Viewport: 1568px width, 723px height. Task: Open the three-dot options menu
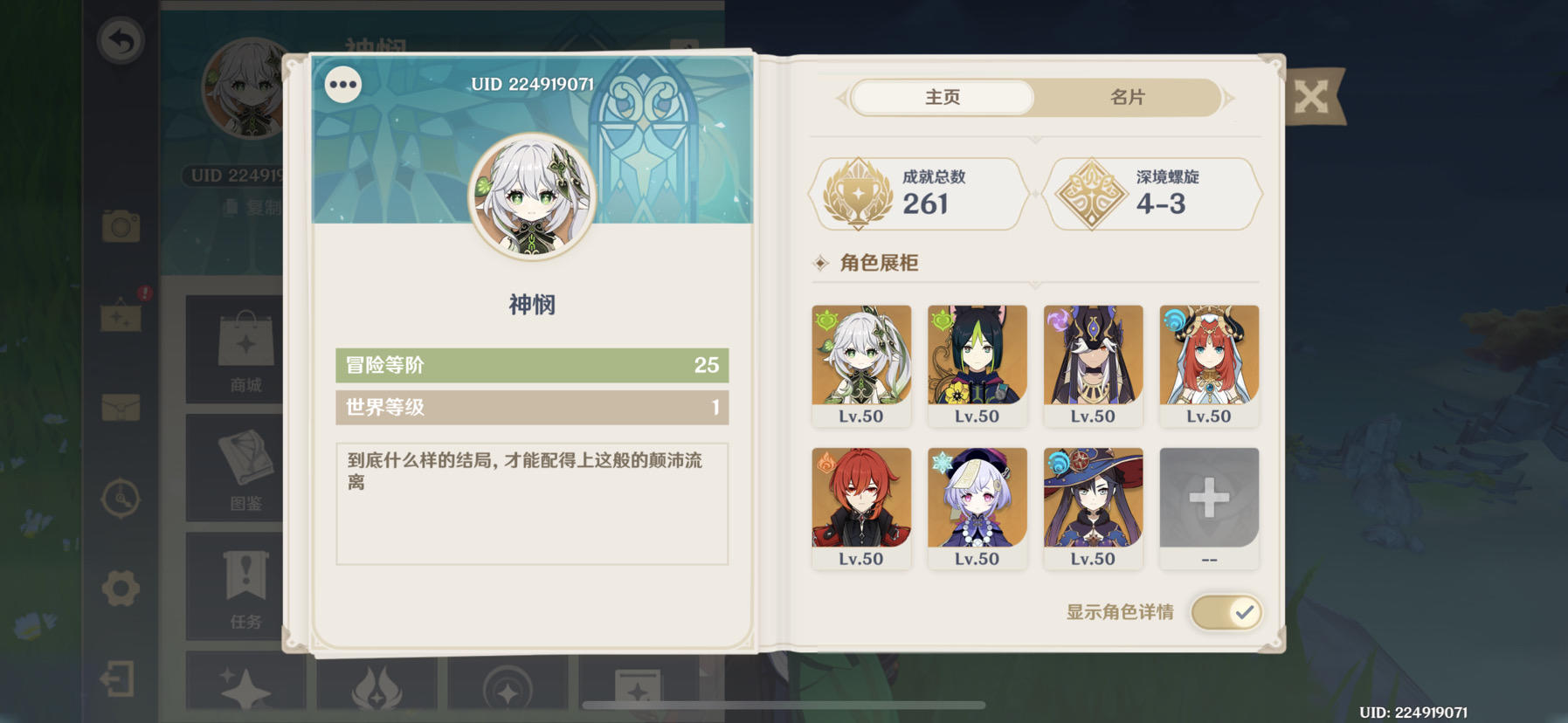pyautogui.click(x=343, y=85)
